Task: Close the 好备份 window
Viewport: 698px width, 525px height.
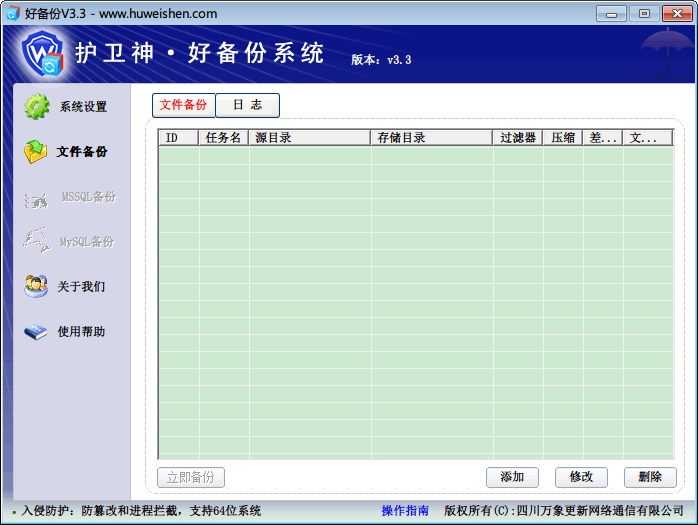Action: (x=677, y=14)
